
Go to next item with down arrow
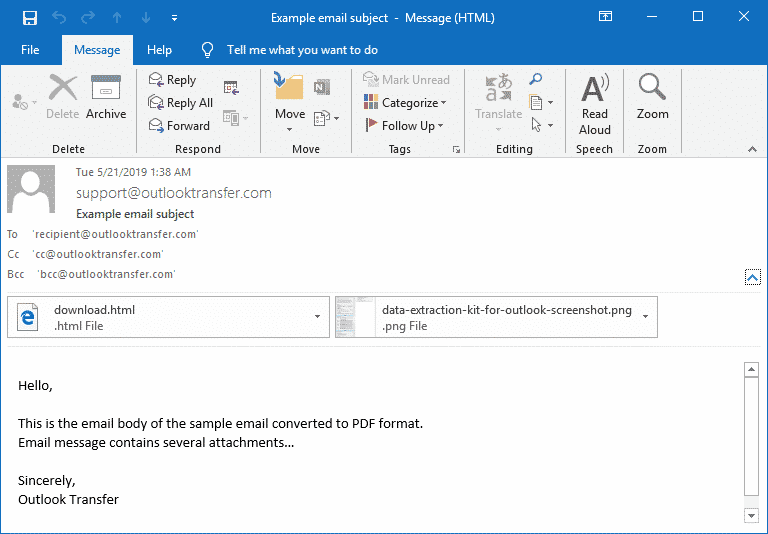[146, 18]
